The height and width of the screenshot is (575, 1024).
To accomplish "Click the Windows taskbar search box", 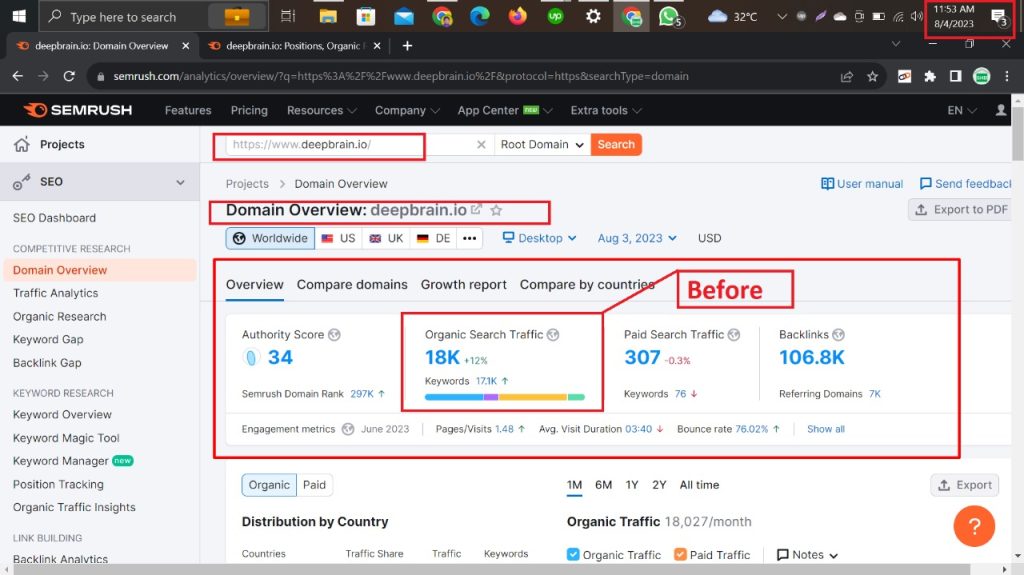I will [x=153, y=16].
